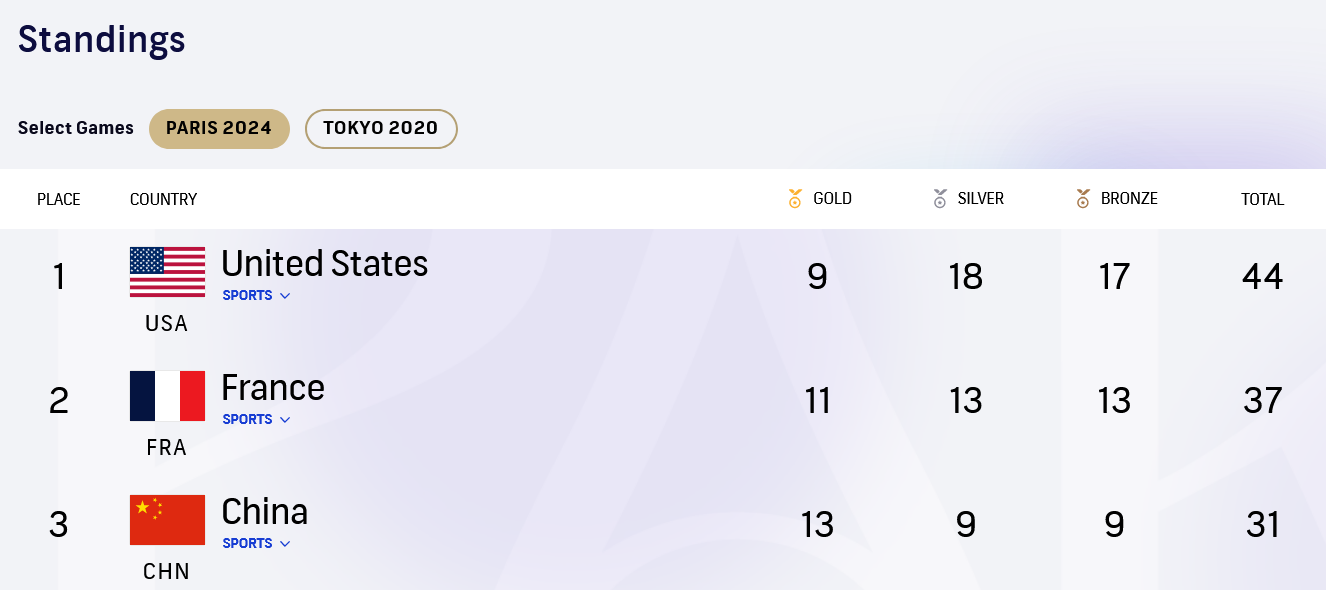The width and height of the screenshot is (1326, 590).
Task: Click the FRA country code label
Action: point(167,448)
